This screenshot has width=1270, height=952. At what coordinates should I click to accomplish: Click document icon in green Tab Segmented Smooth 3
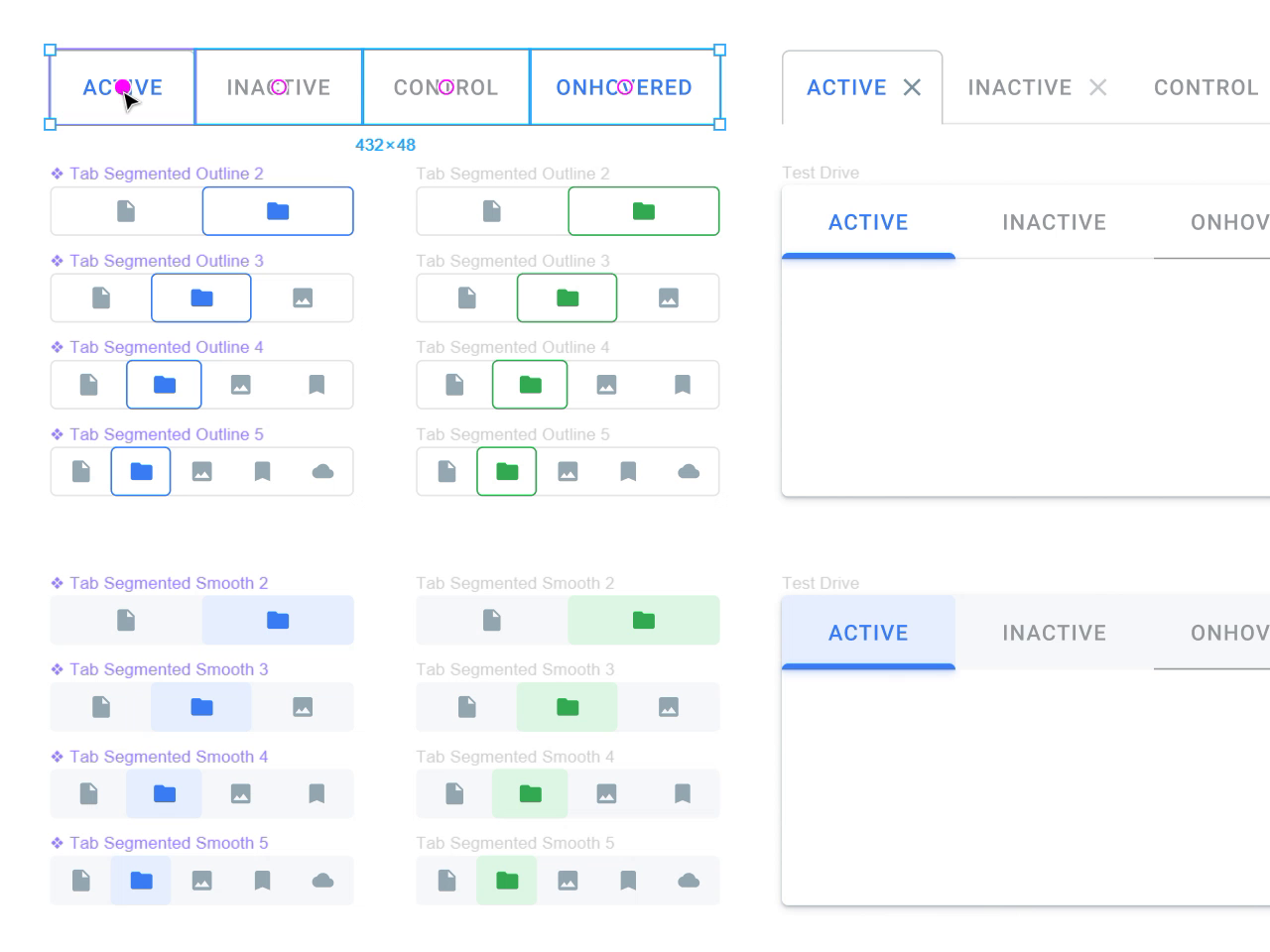coord(467,707)
